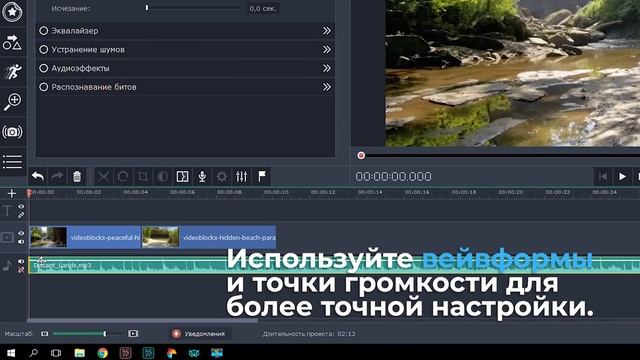Toggle title track link chain icon
The image size is (640, 360).
[21, 215]
